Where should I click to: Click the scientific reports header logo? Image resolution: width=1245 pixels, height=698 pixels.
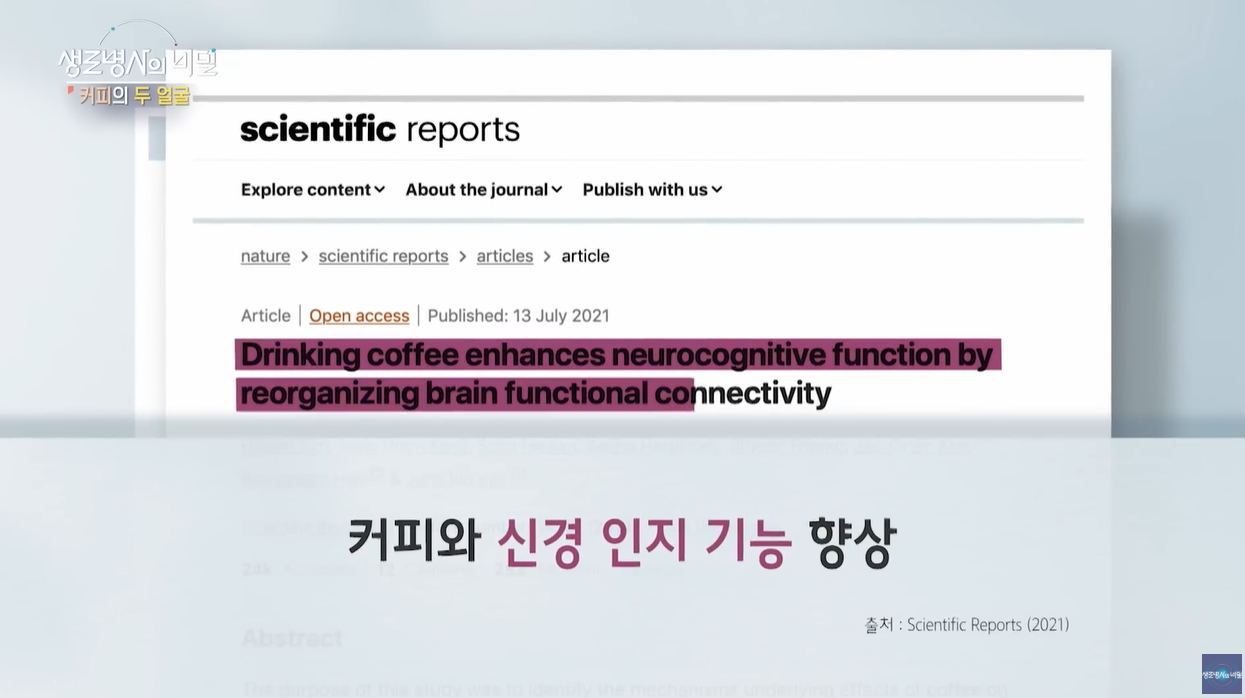click(380, 129)
